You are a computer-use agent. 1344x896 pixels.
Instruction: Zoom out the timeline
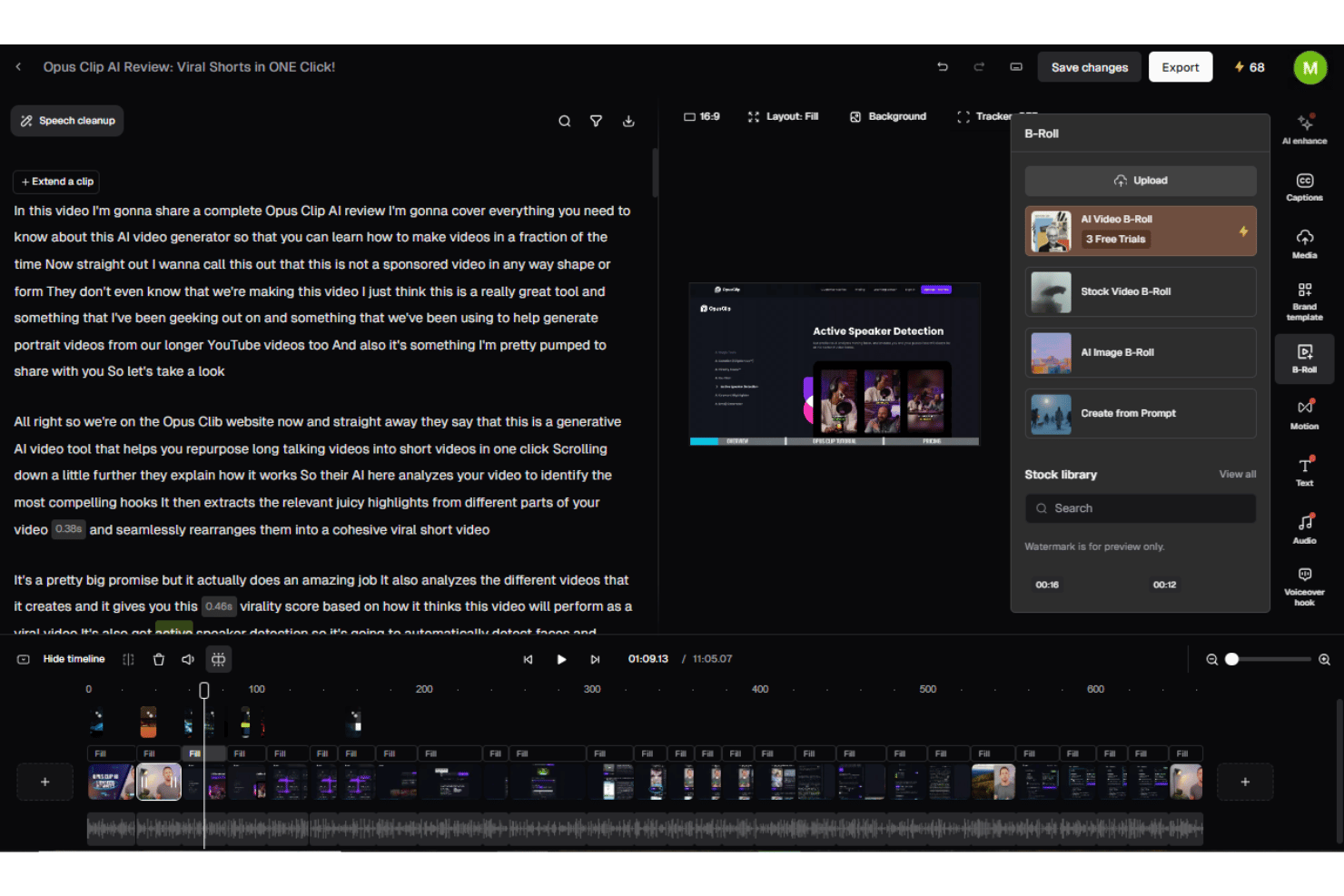click(1212, 660)
